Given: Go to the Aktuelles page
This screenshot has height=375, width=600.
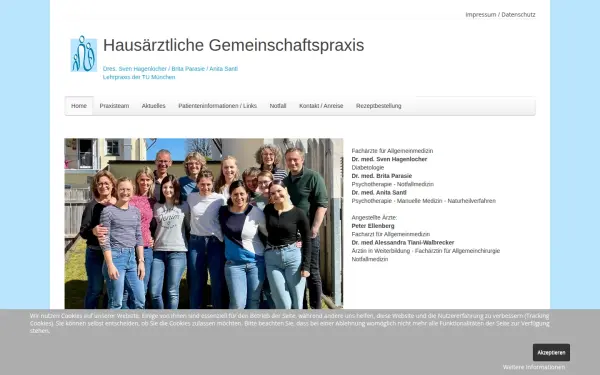Looking at the screenshot, I should point(153,106).
